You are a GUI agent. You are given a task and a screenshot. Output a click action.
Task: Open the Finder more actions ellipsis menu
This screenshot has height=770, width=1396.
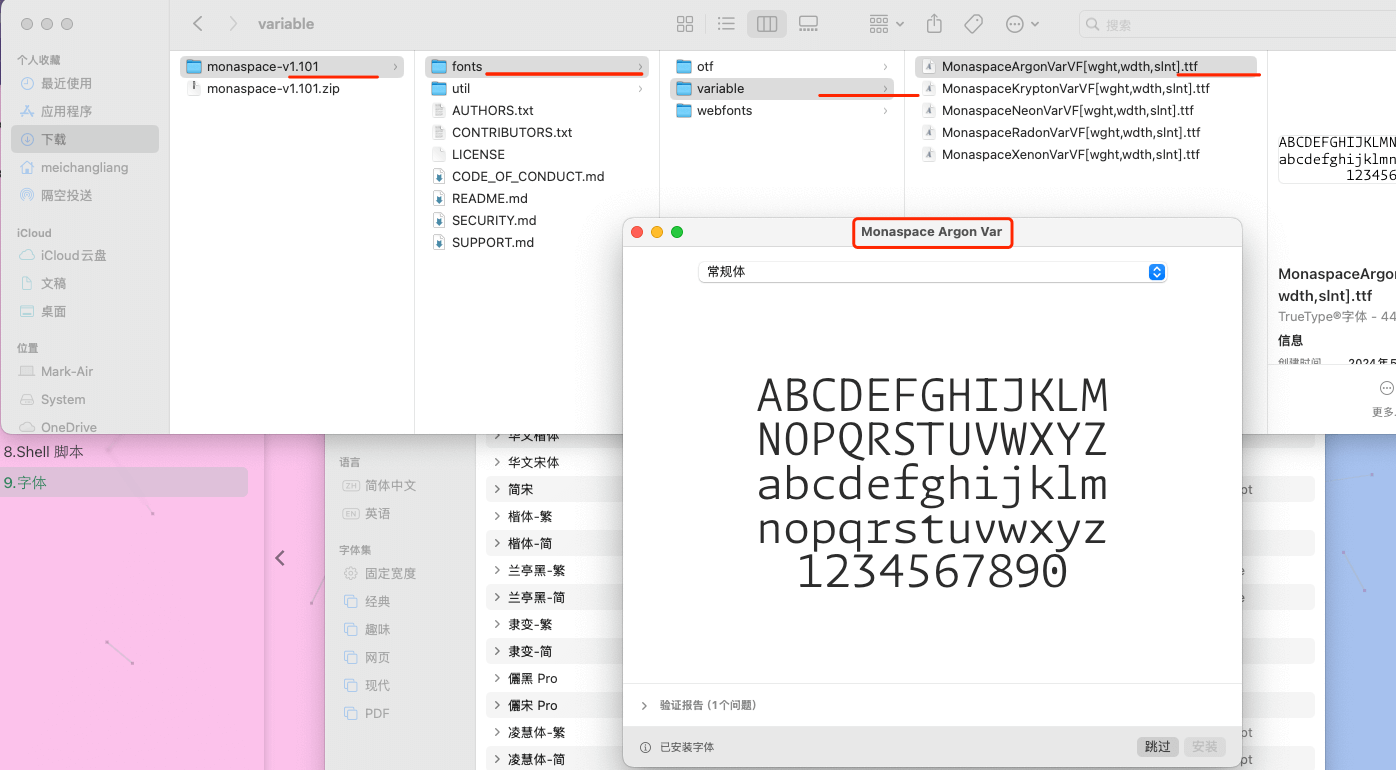(1022, 24)
